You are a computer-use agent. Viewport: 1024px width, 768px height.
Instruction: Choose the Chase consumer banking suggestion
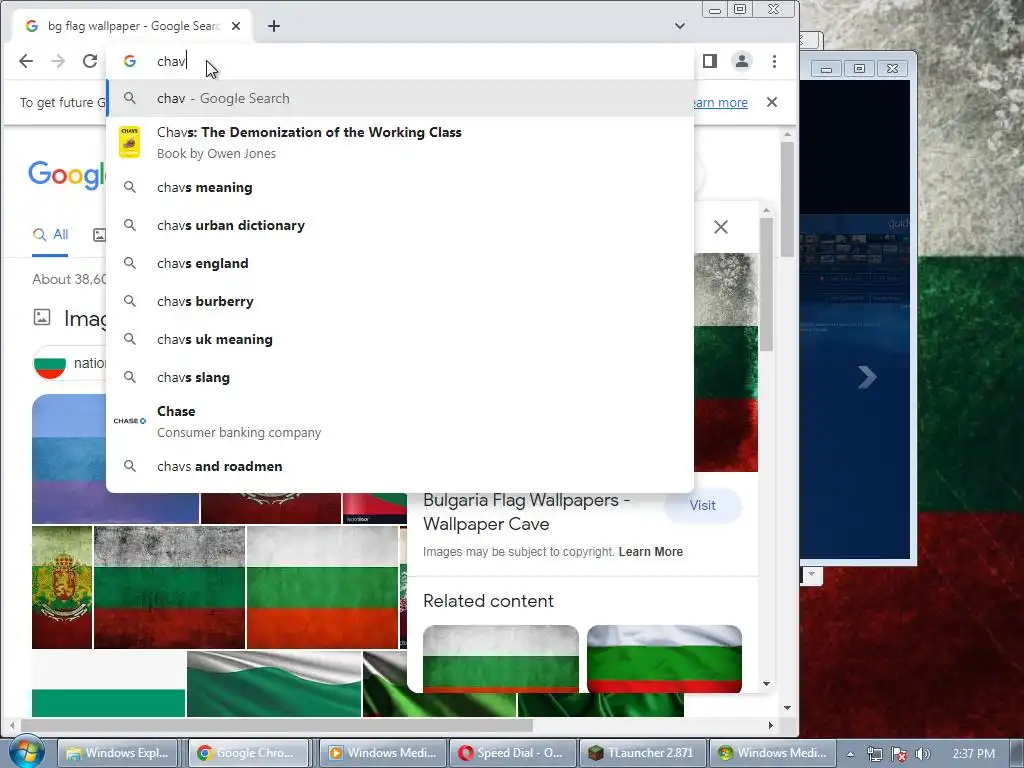(400, 421)
